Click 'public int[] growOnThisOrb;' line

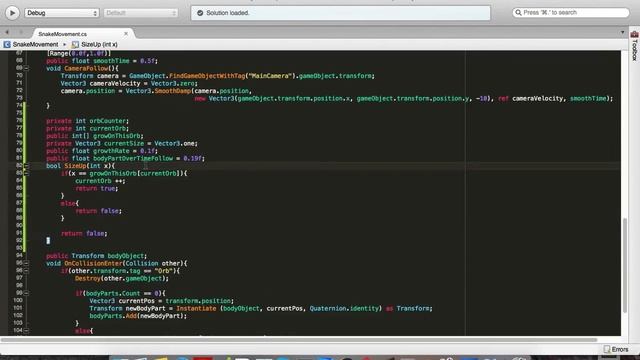95,136
